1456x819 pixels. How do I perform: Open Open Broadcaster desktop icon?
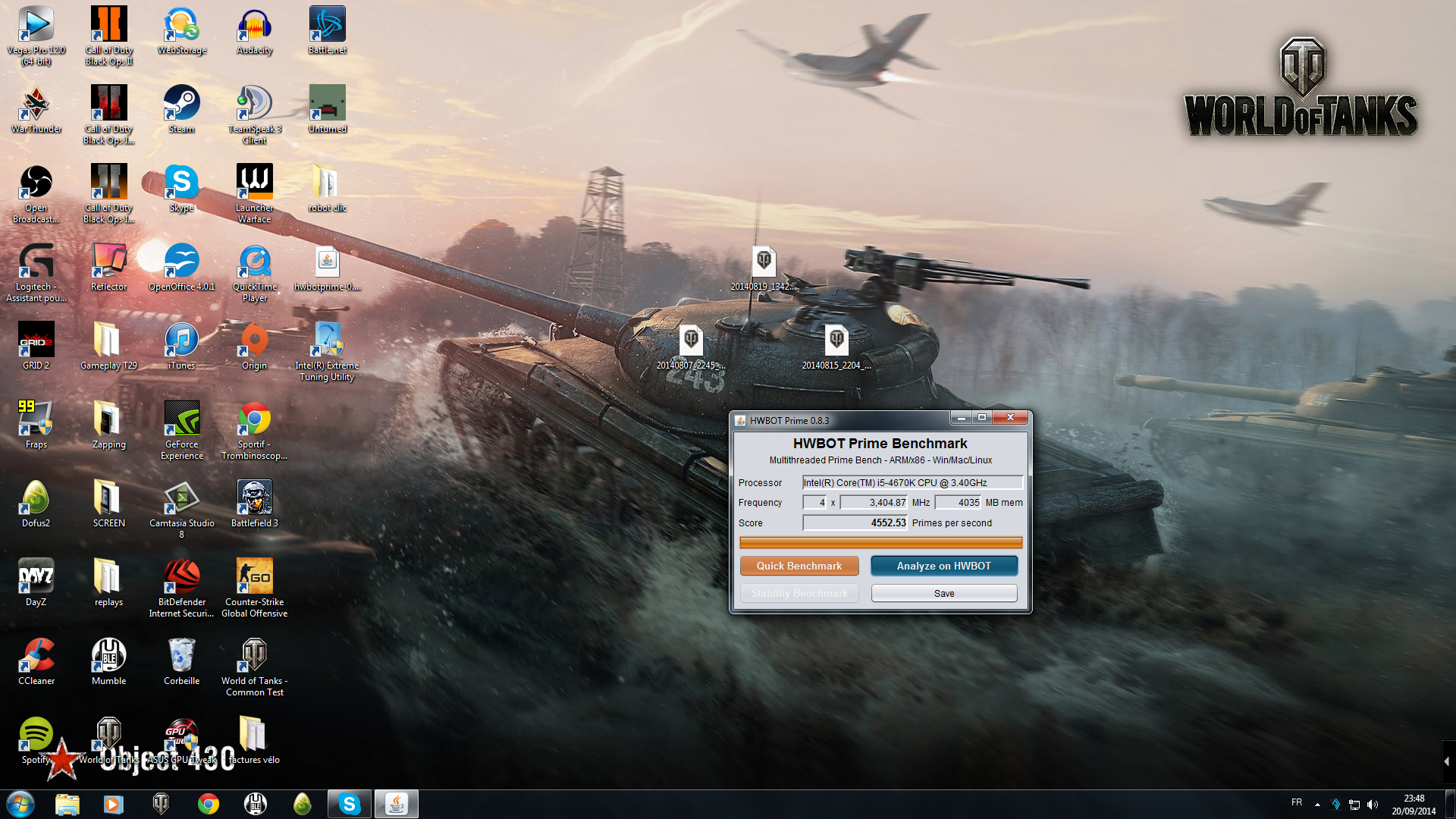coord(36,193)
